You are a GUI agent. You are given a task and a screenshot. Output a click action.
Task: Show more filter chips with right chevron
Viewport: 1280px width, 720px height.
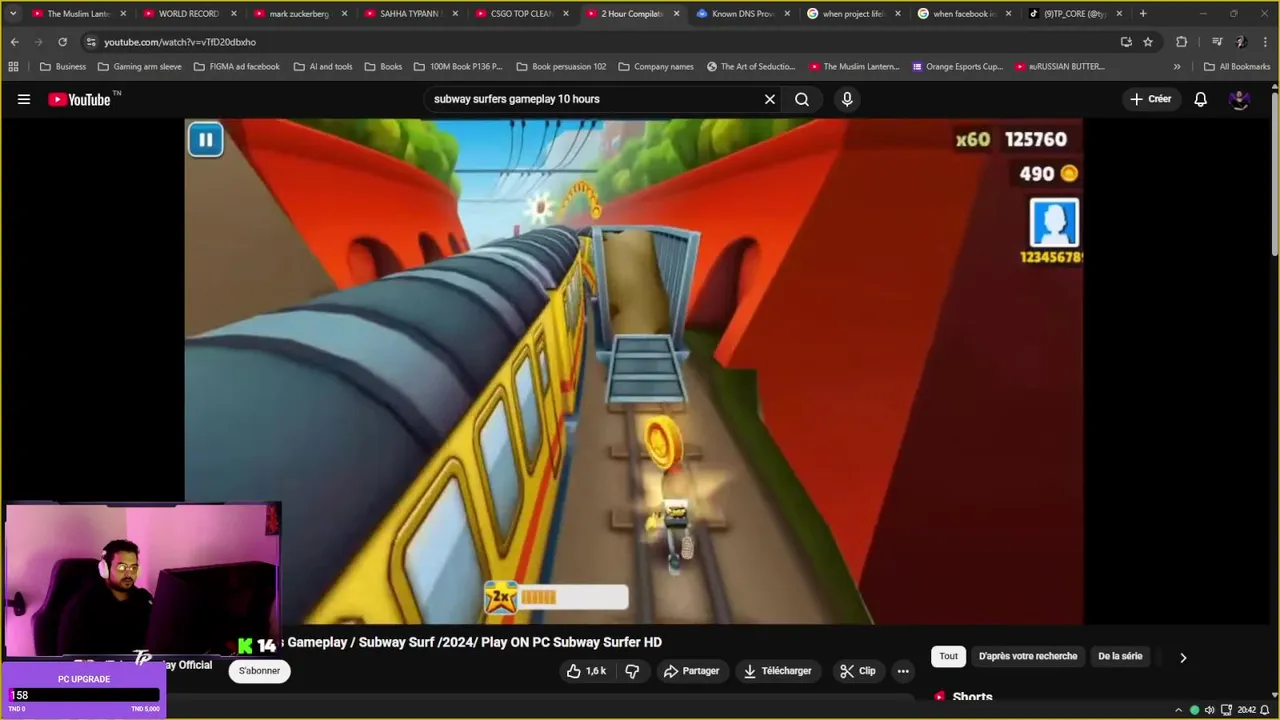1183,657
